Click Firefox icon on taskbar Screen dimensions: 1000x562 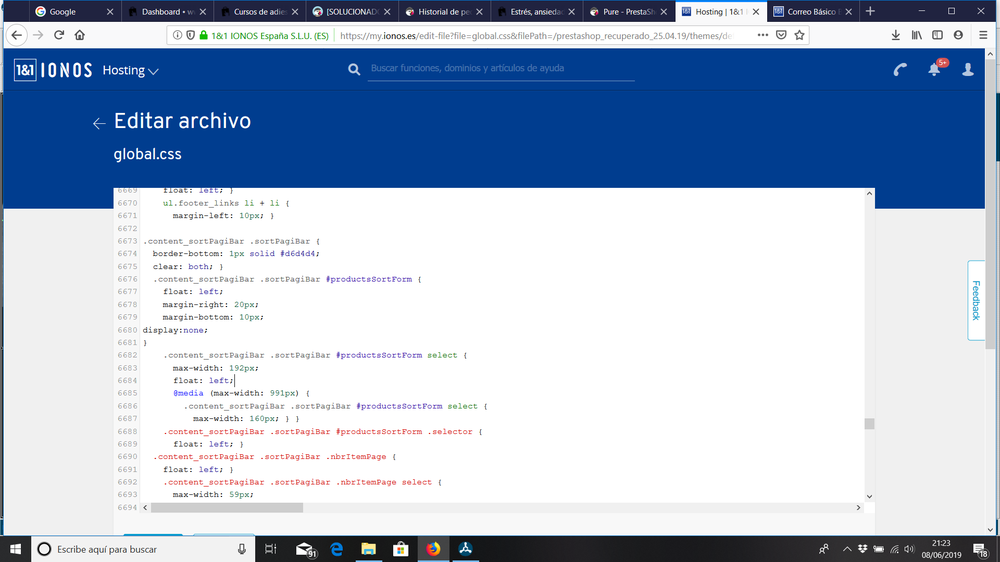coord(433,549)
